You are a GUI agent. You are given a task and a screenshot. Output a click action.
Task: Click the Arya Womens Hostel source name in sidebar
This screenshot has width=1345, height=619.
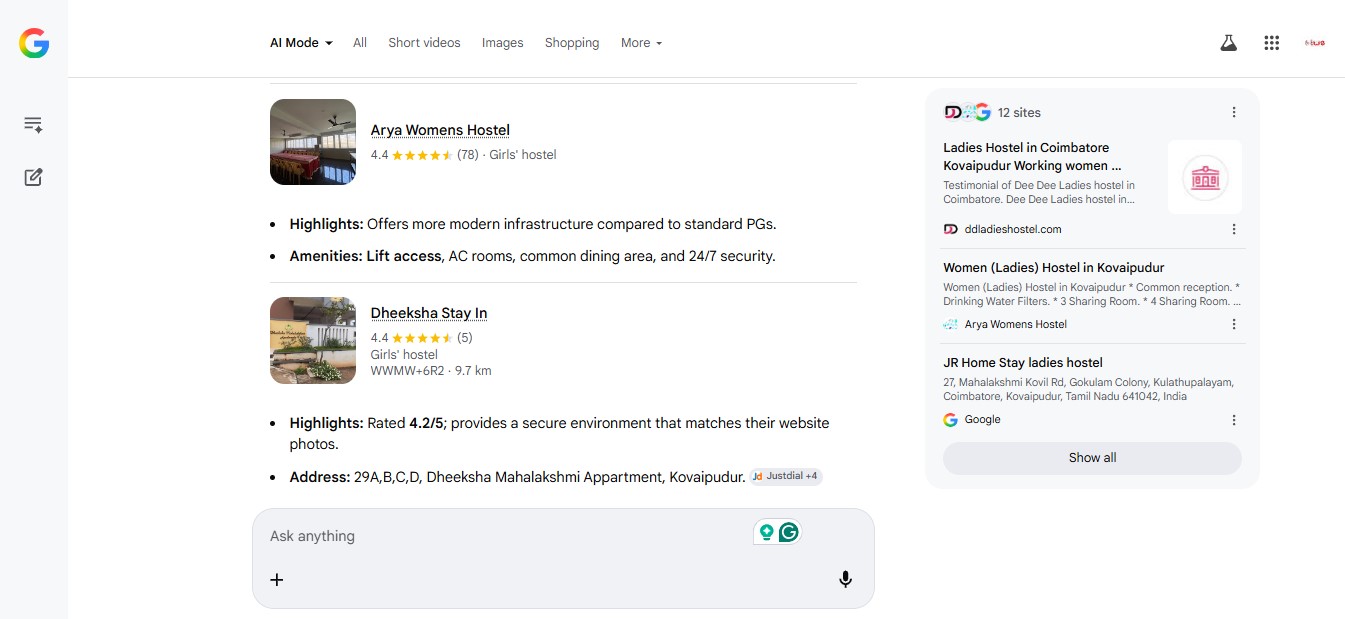pyautogui.click(x=1015, y=324)
